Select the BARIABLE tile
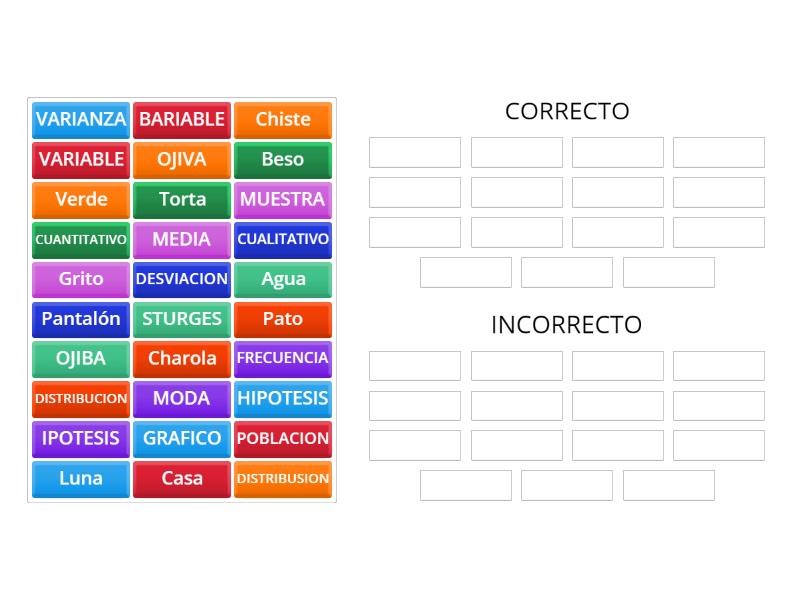 [182, 120]
